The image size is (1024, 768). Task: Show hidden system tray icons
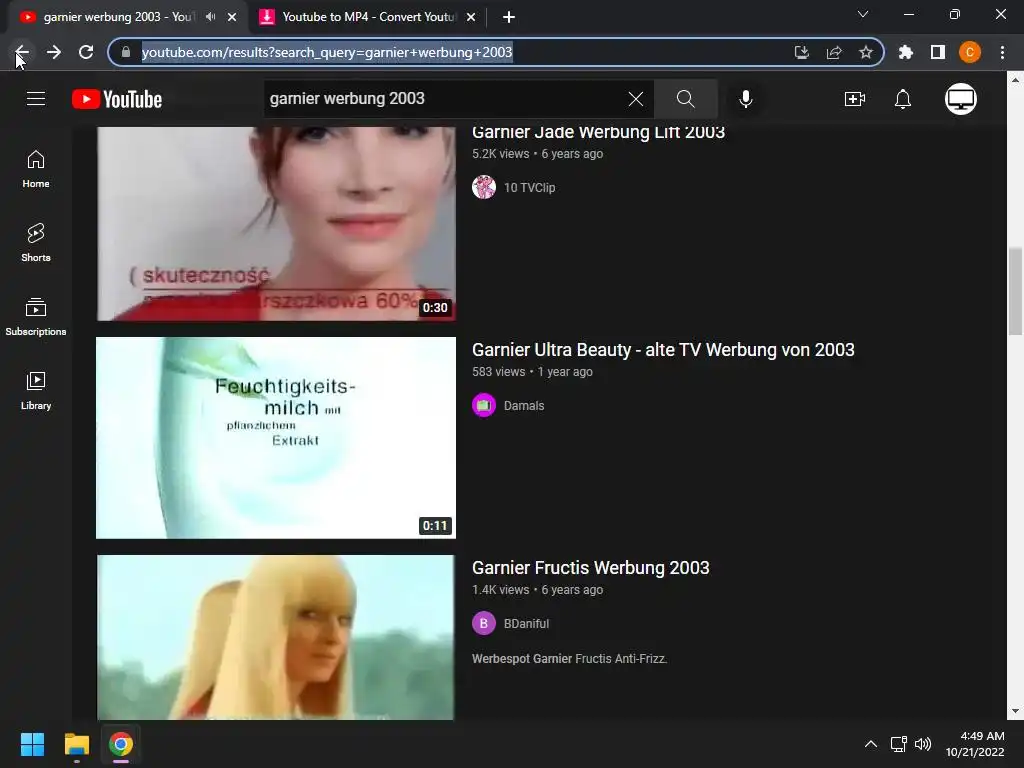[871, 744]
